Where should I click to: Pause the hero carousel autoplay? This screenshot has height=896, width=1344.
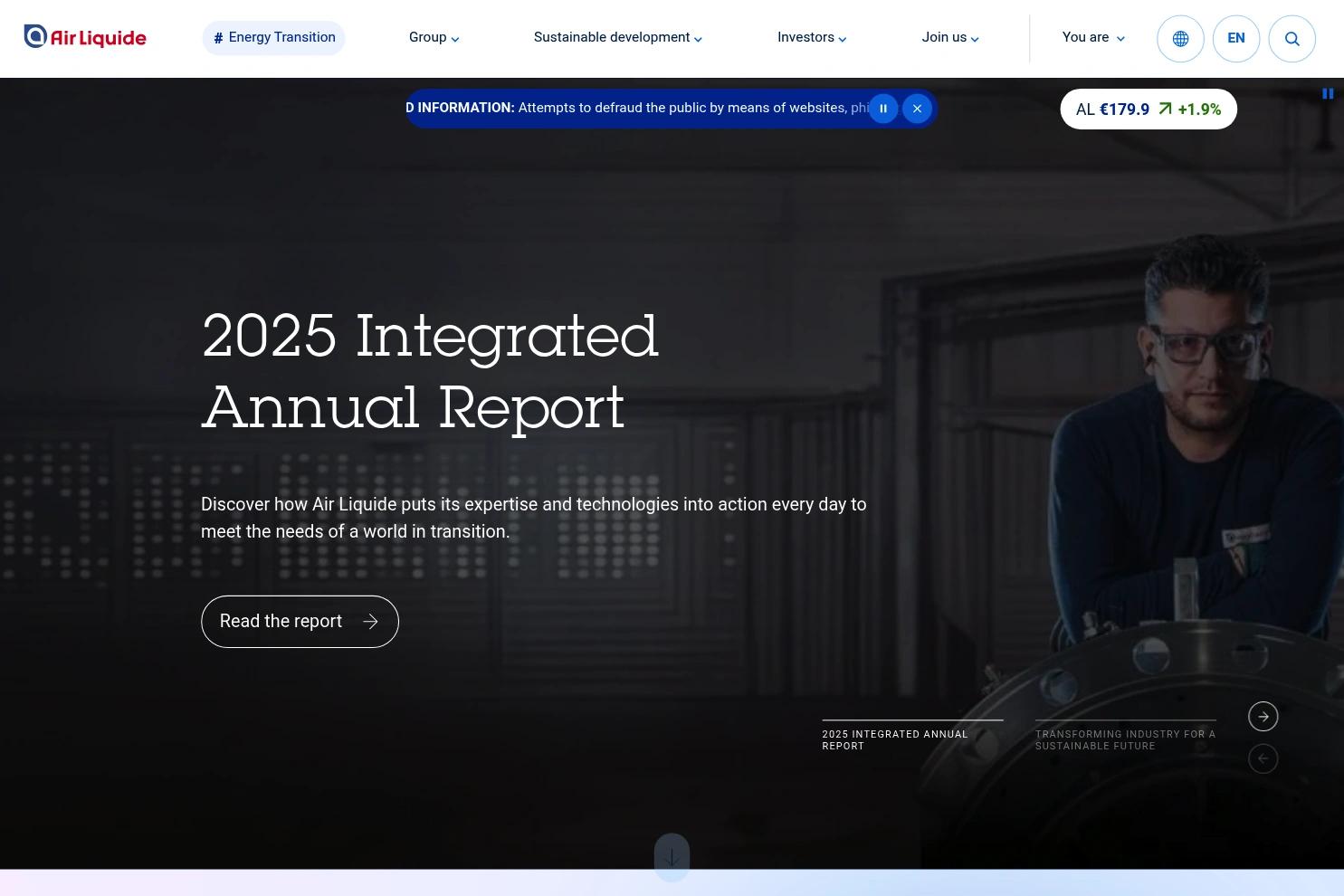click(x=1328, y=93)
